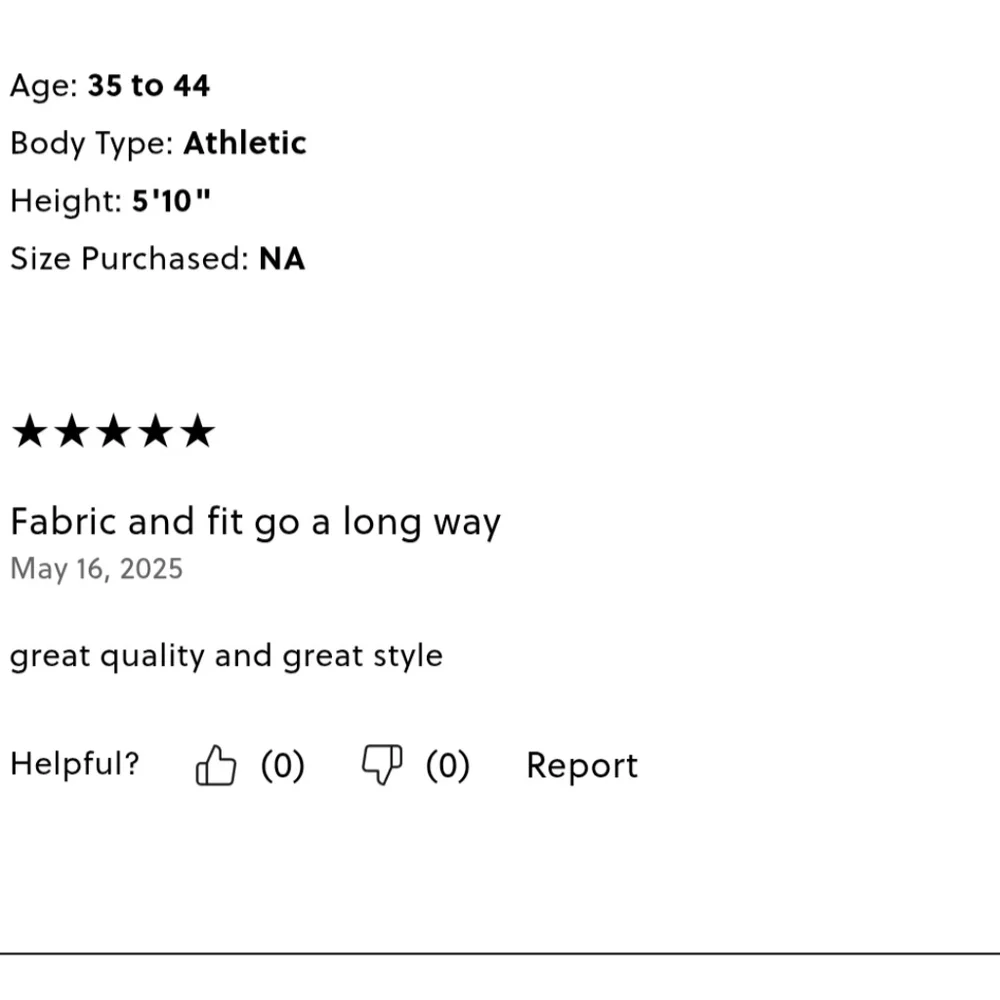Click review title Fabric and fit go a long way
The image size is (1000, 1000).
256,522
